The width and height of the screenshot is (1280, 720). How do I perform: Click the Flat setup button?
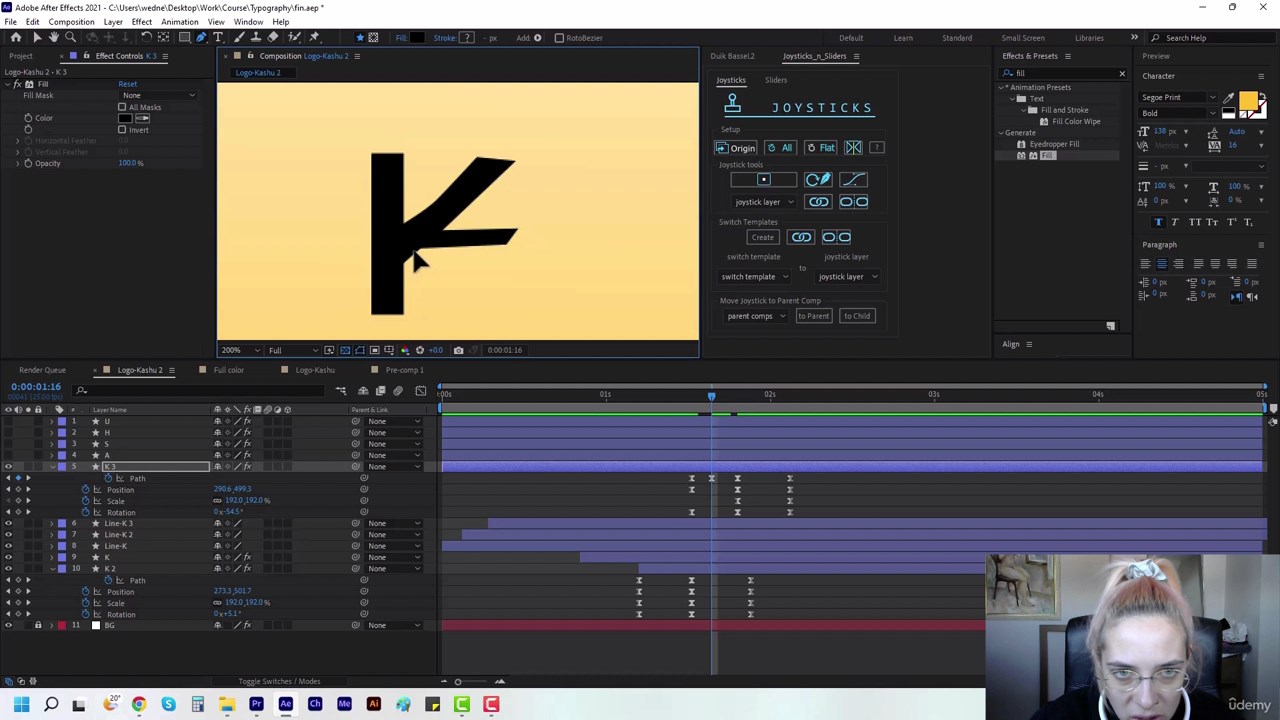point(821,148)
